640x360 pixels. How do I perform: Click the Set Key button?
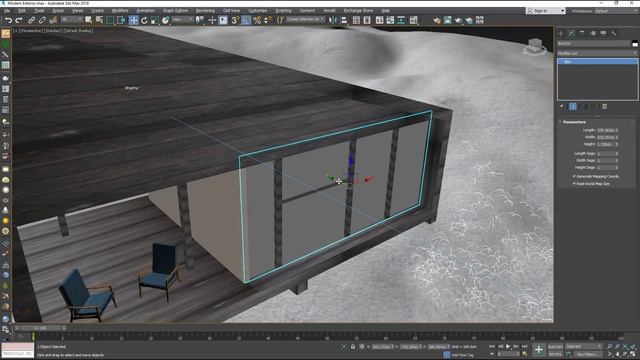556,354
